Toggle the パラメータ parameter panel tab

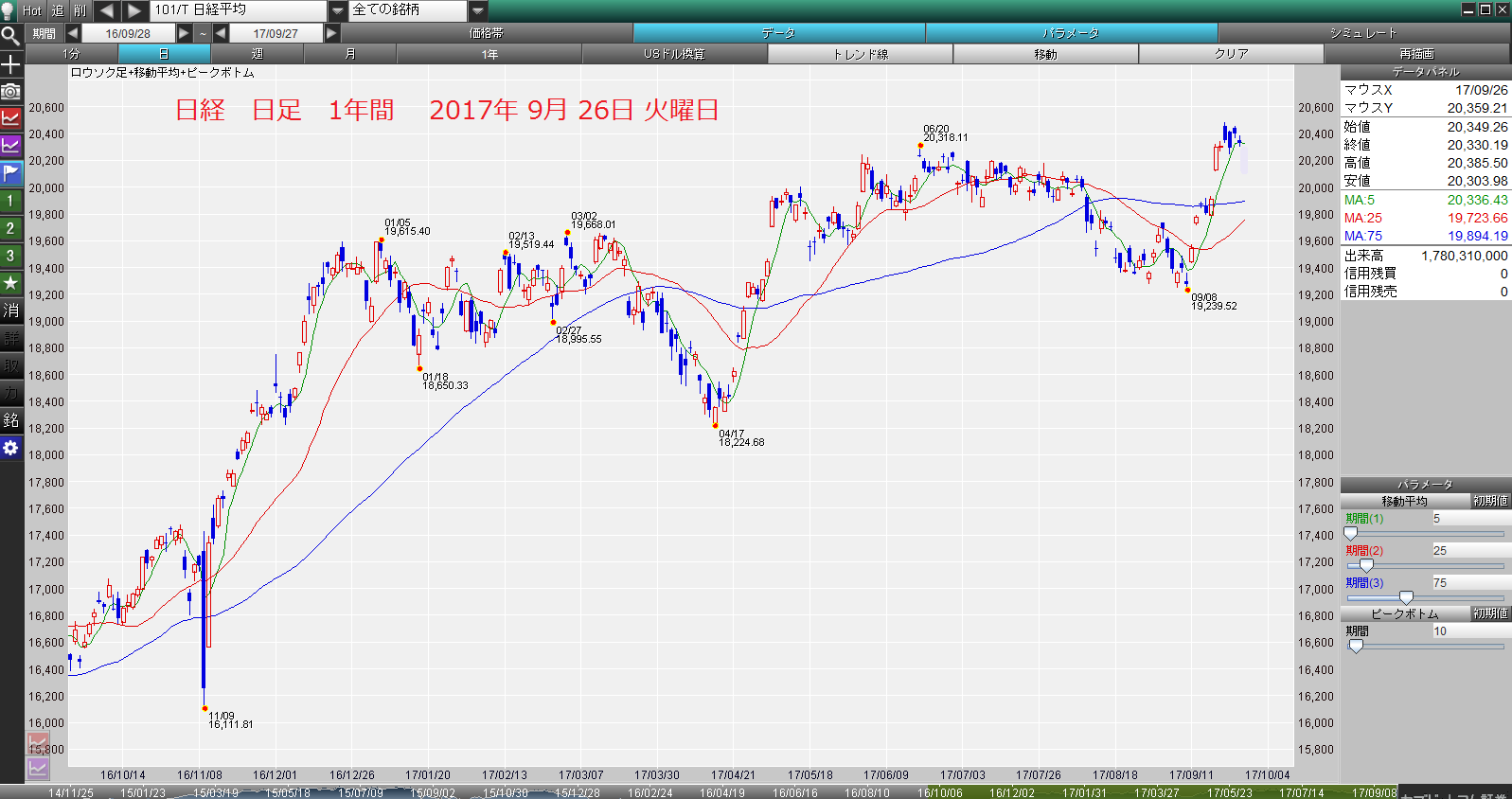point(1072,33)
